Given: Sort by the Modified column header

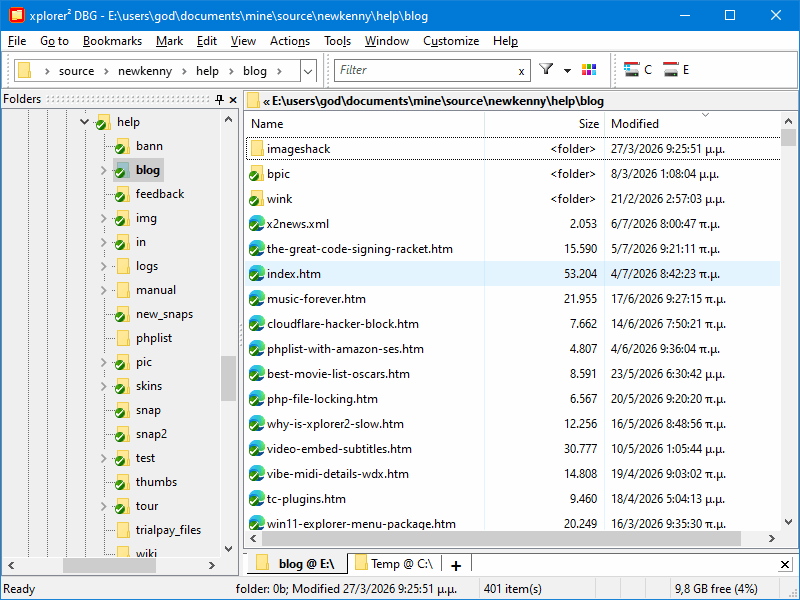Looking at the screenshot, I should click(x=693, y=124).
